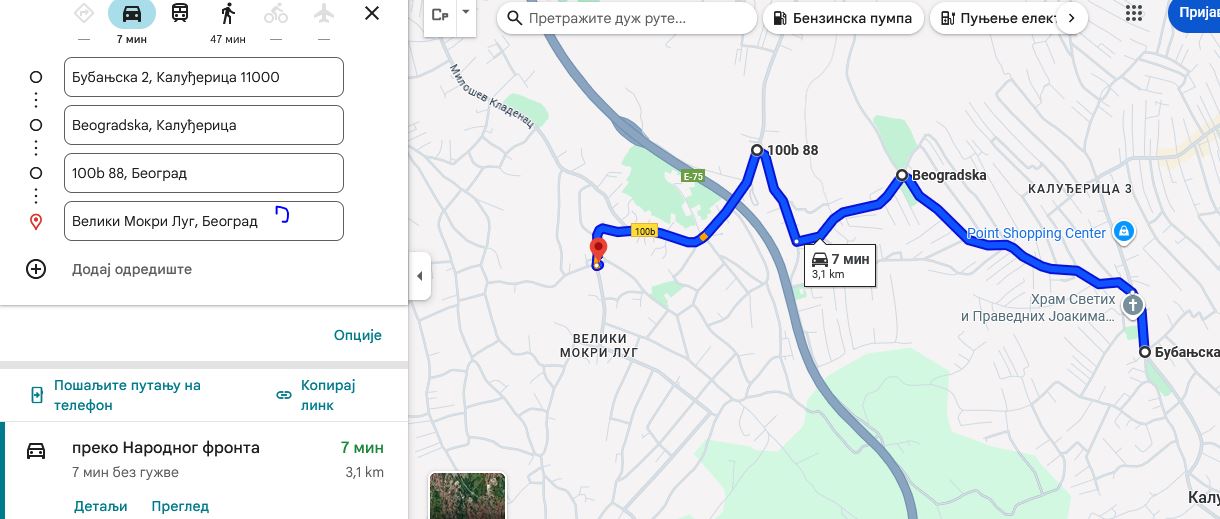Click the add destination plus icon
Viewport: 1220px width, 519px height.
click(36, 269)
